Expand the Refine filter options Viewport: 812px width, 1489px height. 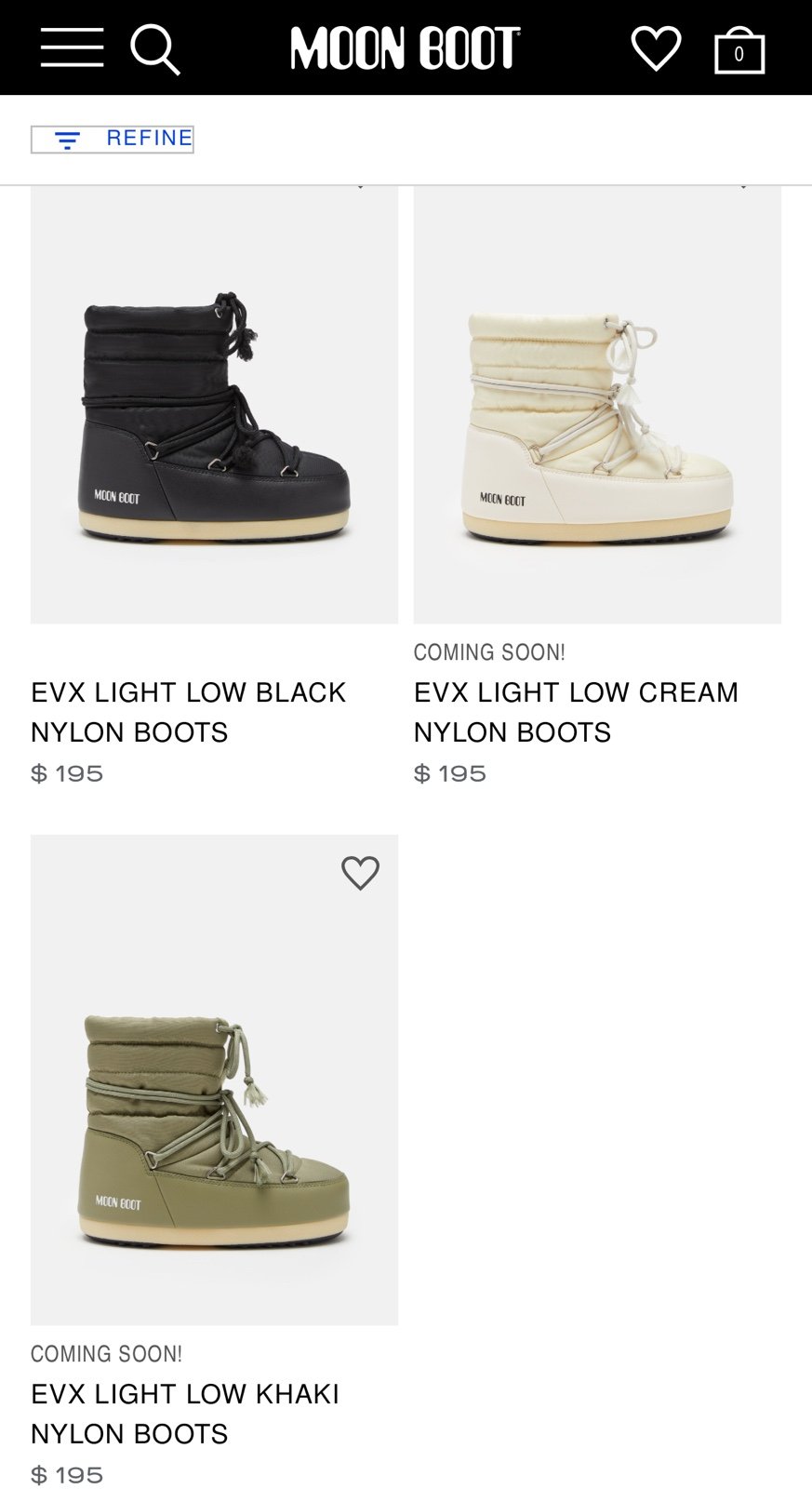point(112,140)
